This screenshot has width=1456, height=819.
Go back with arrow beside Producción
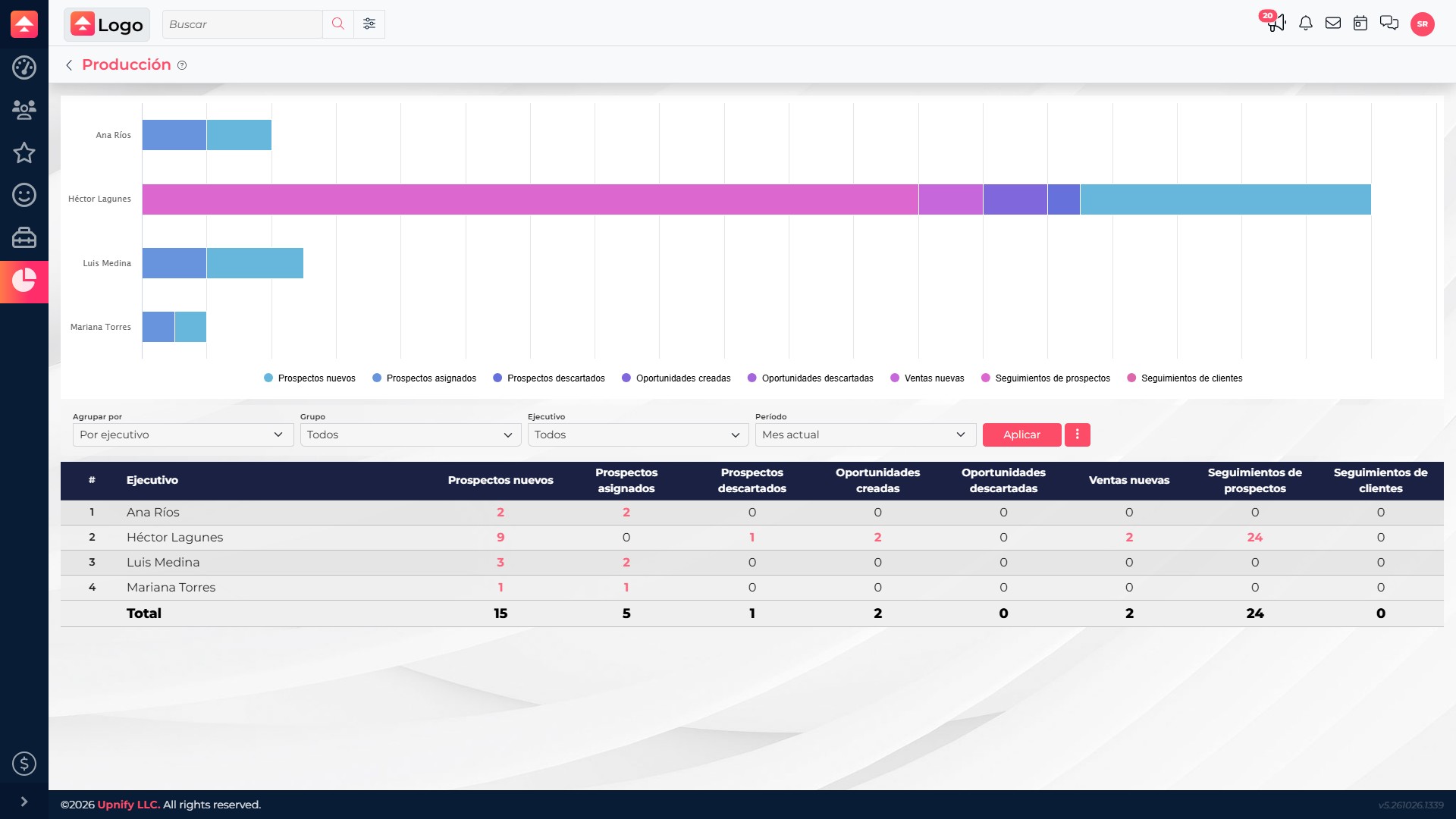69,65
